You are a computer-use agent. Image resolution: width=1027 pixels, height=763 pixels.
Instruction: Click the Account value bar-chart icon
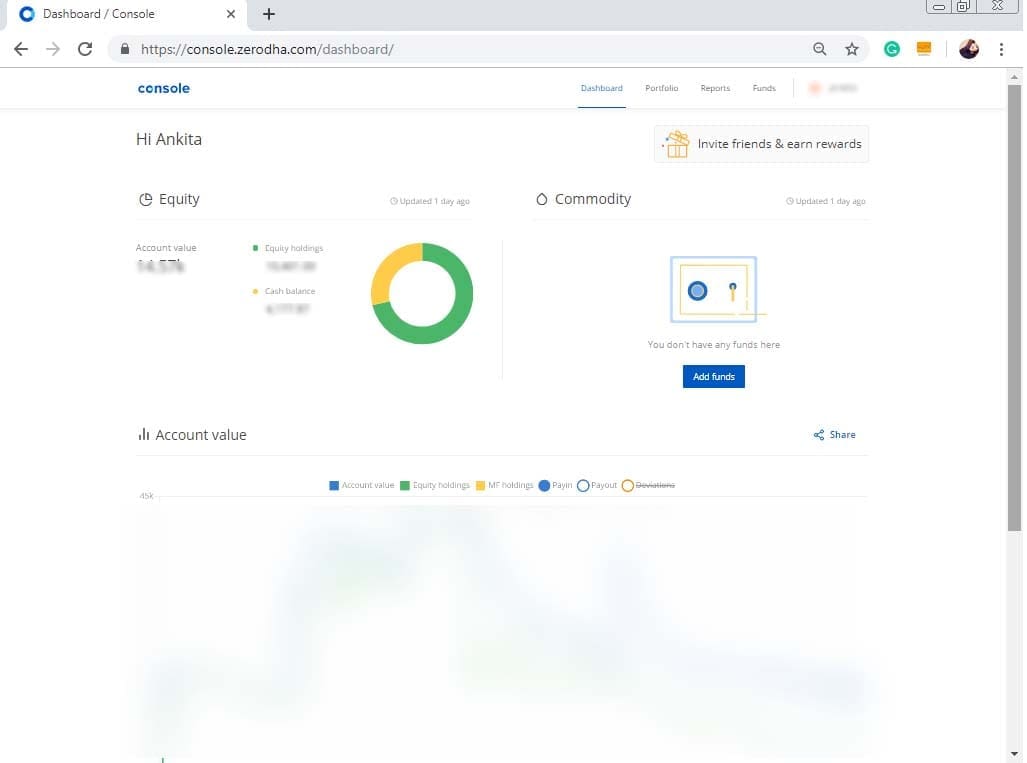pos(143,434)
